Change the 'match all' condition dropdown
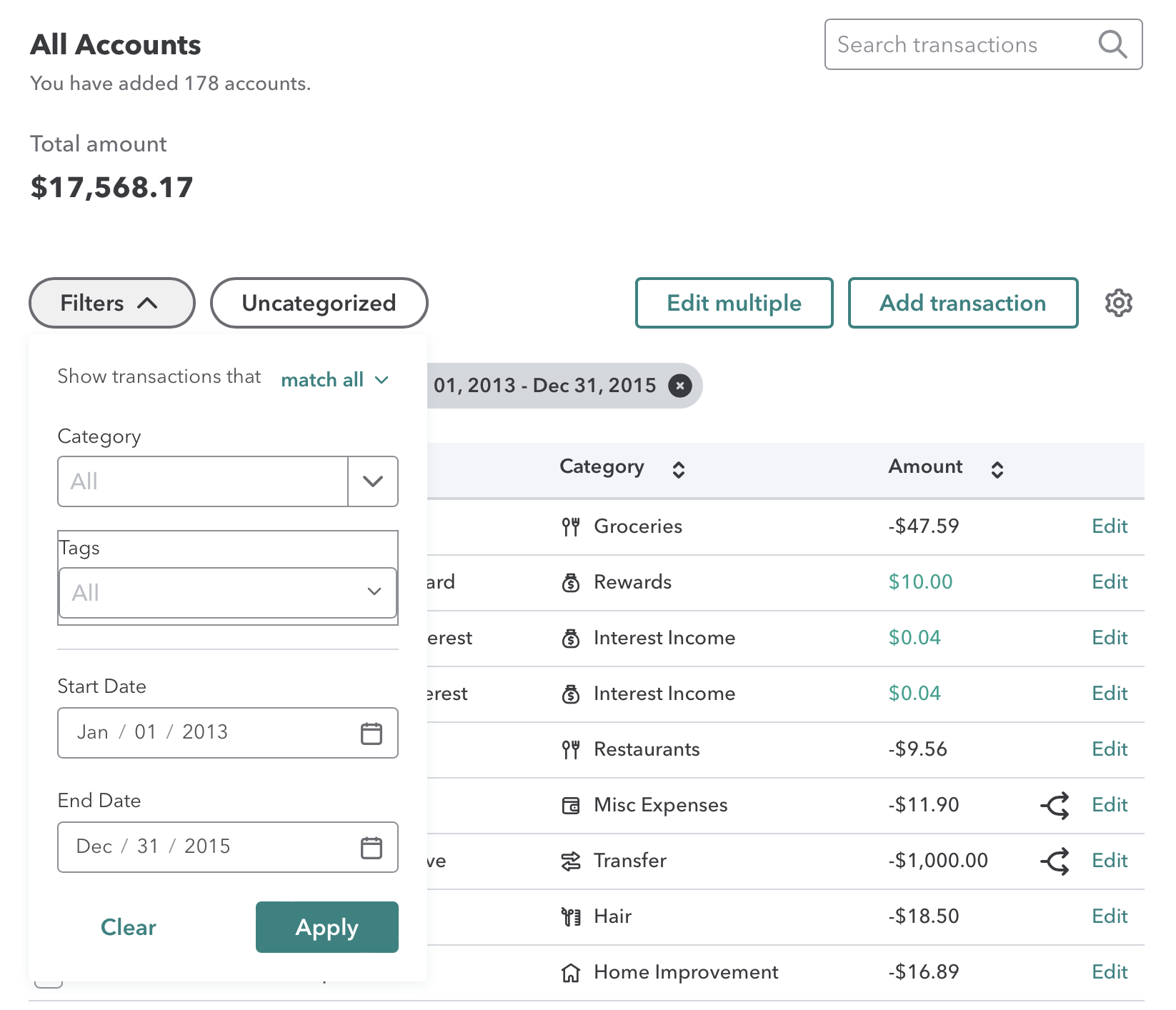The width and height of the screenshot is (1176, 1010). 334,380
